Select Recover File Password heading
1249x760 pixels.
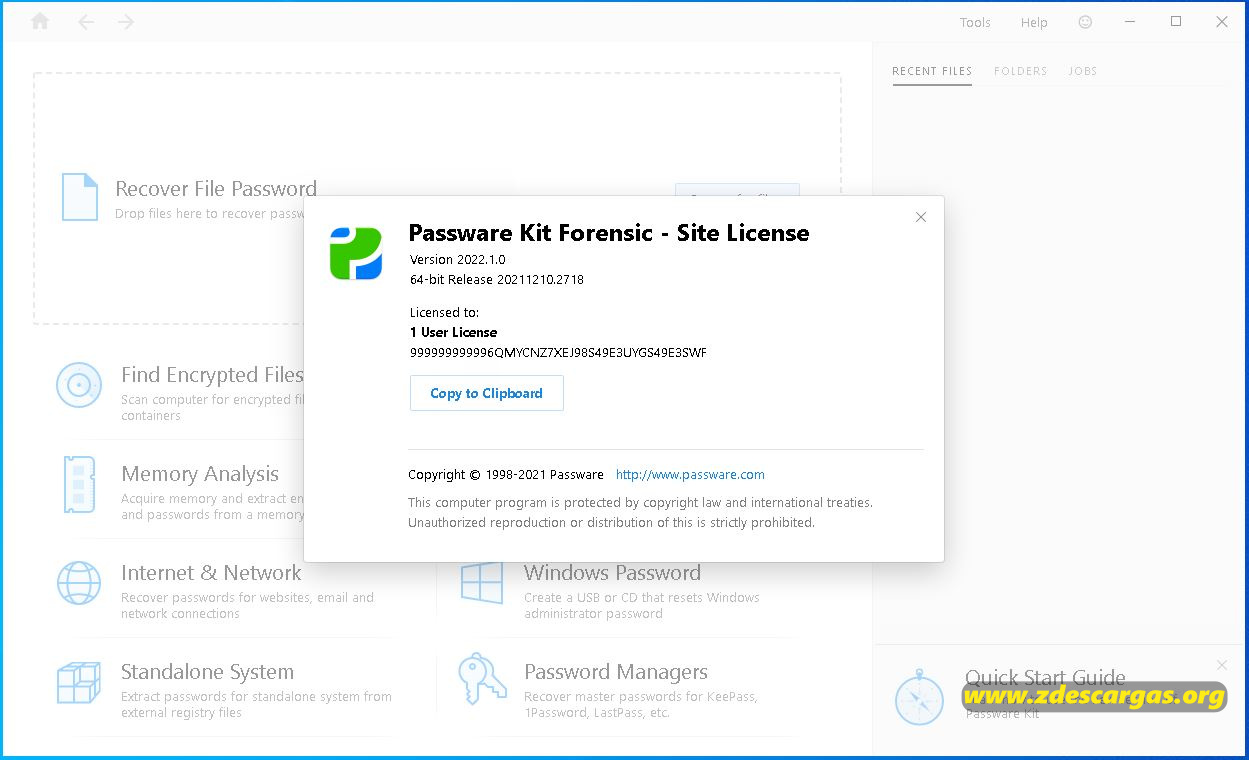click(x=216, y=188)
